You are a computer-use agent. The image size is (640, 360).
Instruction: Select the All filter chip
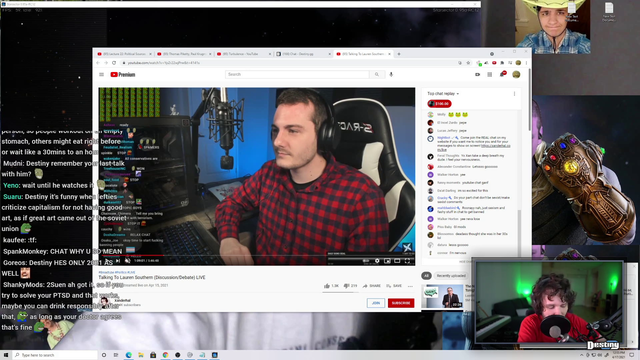tap(426, 276)
